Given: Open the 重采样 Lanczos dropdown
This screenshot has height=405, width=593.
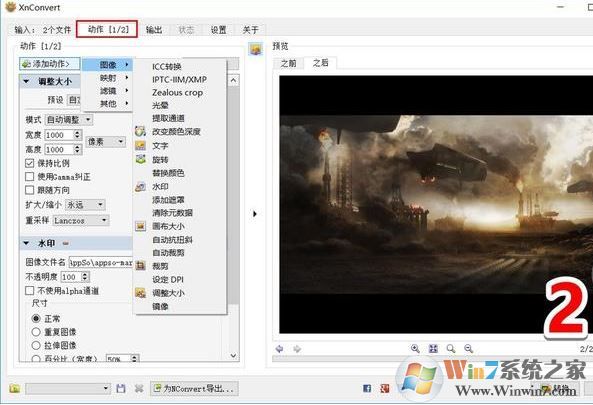Looking at the screenshot, I should (x=81, y=220).
